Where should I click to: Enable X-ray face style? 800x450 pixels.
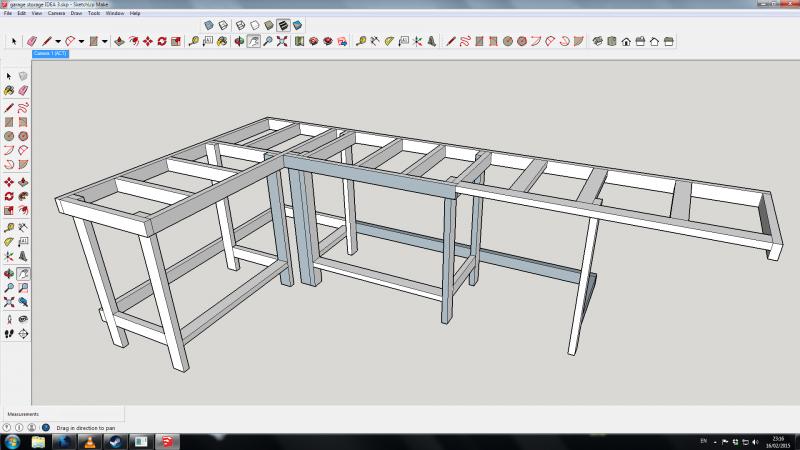pyautogui.click(x=209, y=24)
